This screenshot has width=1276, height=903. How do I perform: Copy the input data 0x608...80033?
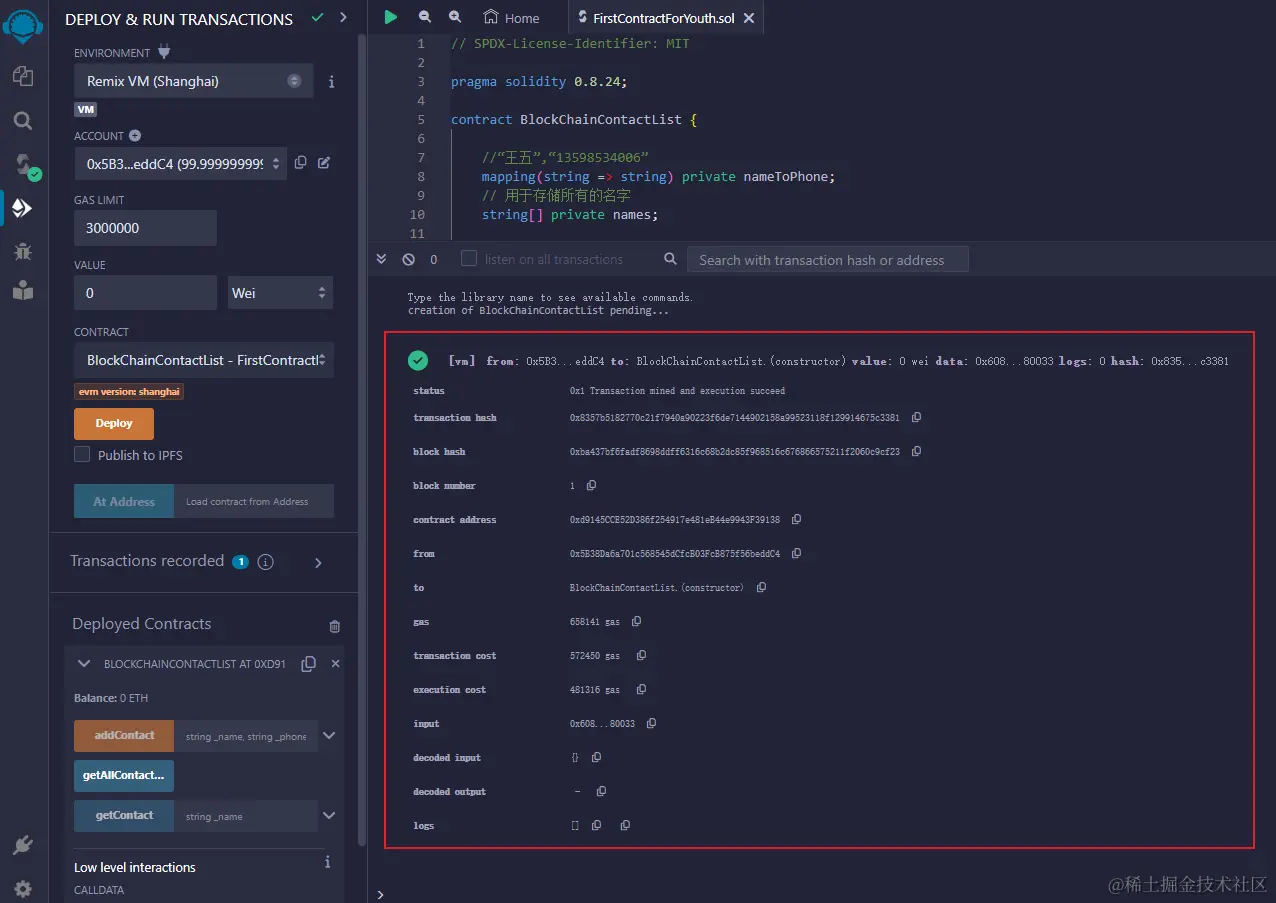(651, 724)
